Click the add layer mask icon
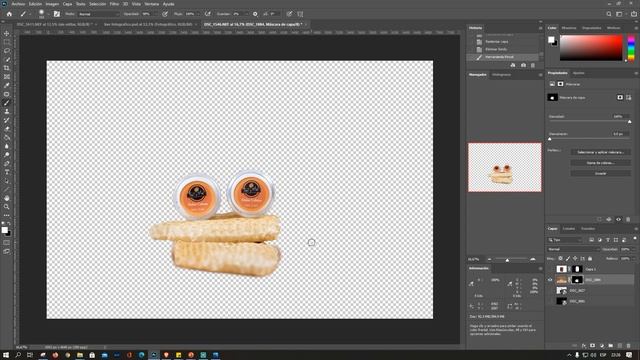This screenshot has height=360, width=640. pos(593,346)
